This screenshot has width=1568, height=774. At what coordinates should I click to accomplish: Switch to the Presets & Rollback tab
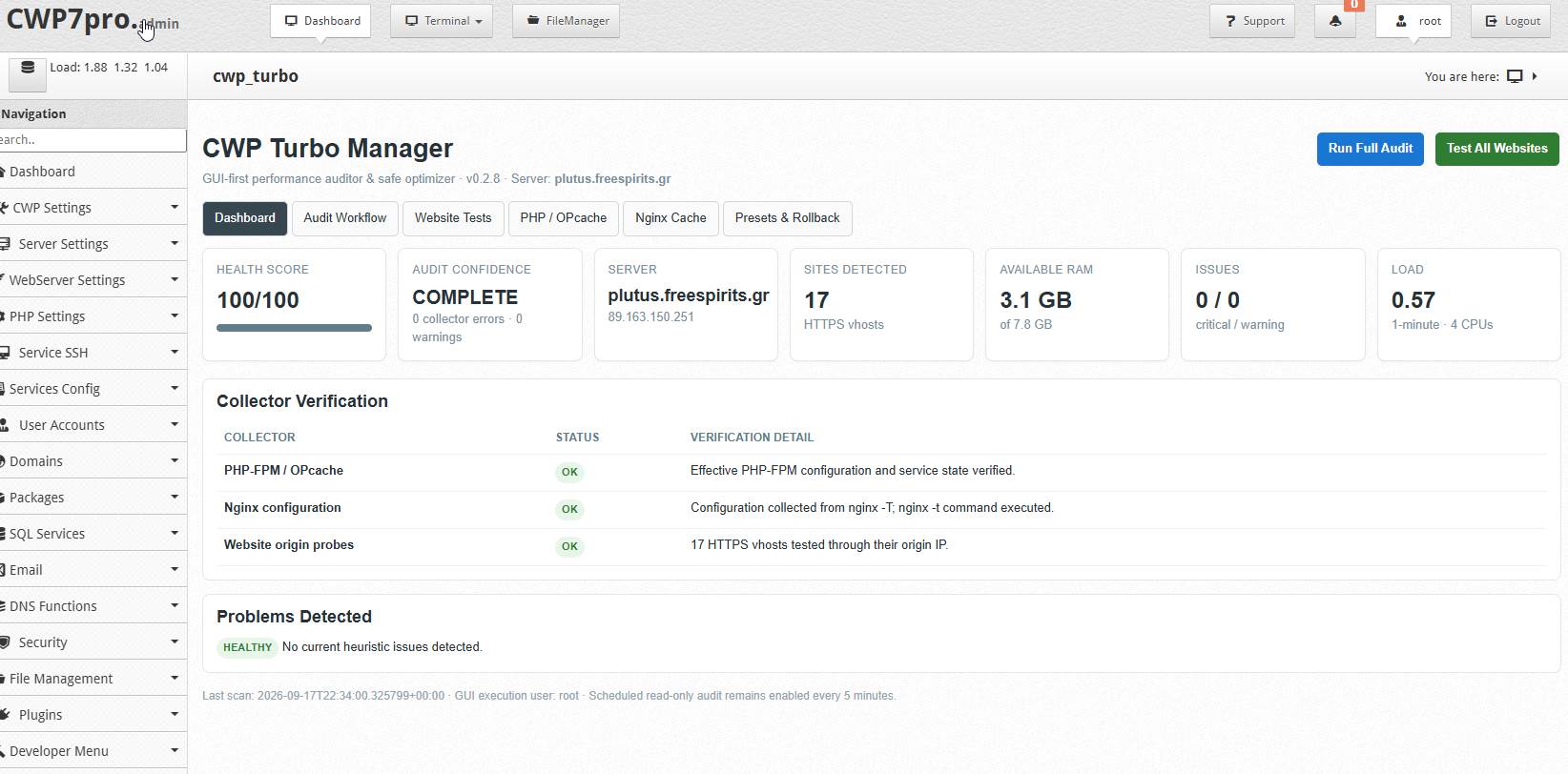[x=788, y=218]
